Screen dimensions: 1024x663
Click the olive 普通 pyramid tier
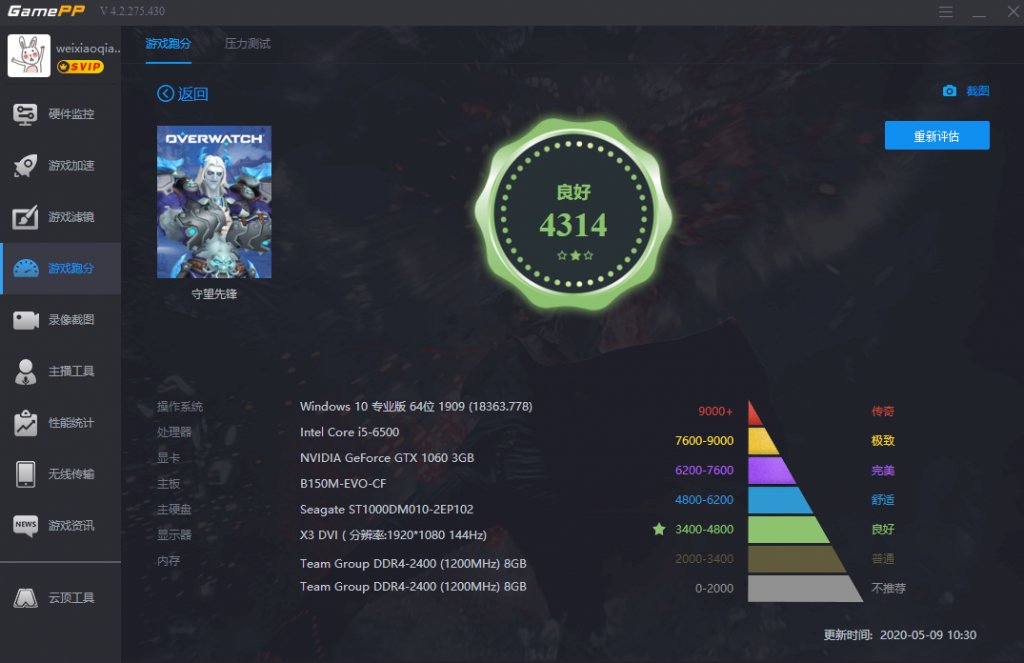[796, 559]
